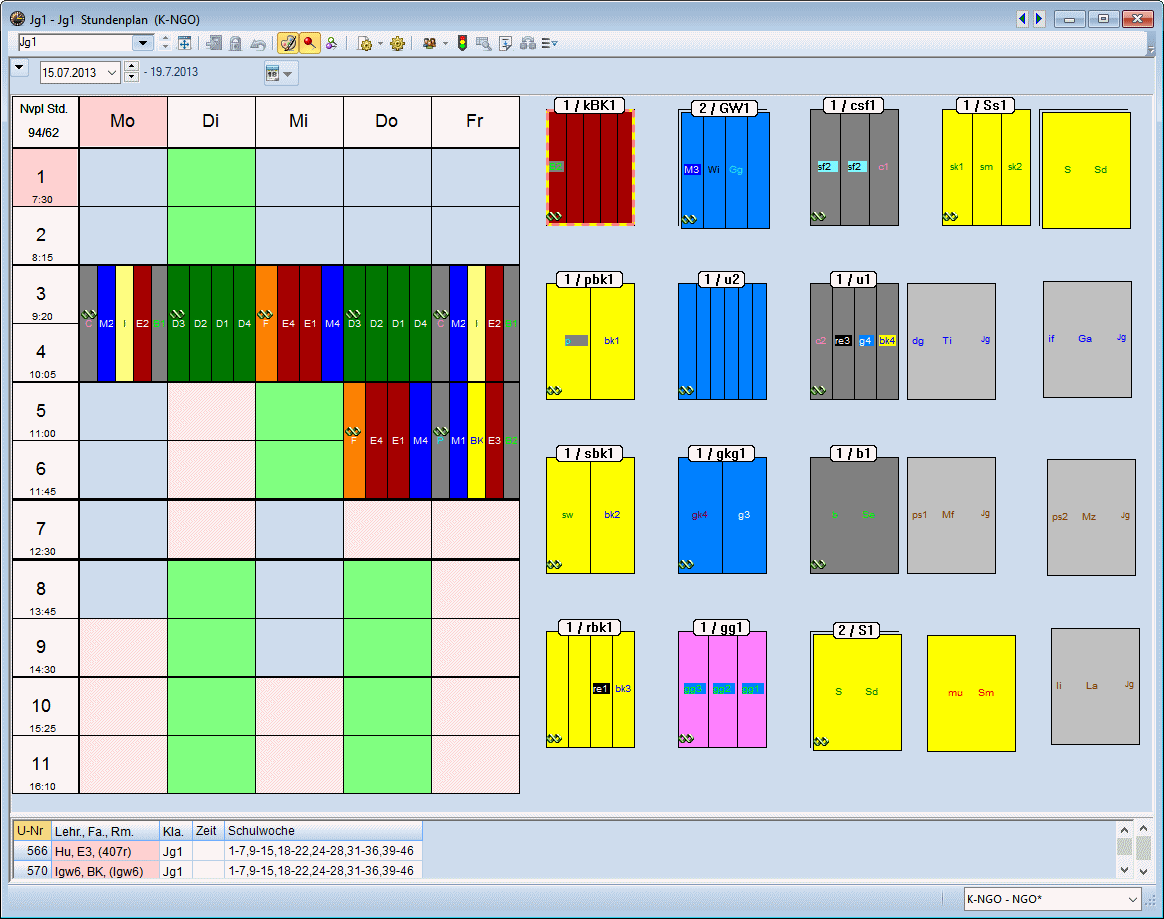Click the blue grid icon beside Jg1 stepper

[x=185, y=43]
